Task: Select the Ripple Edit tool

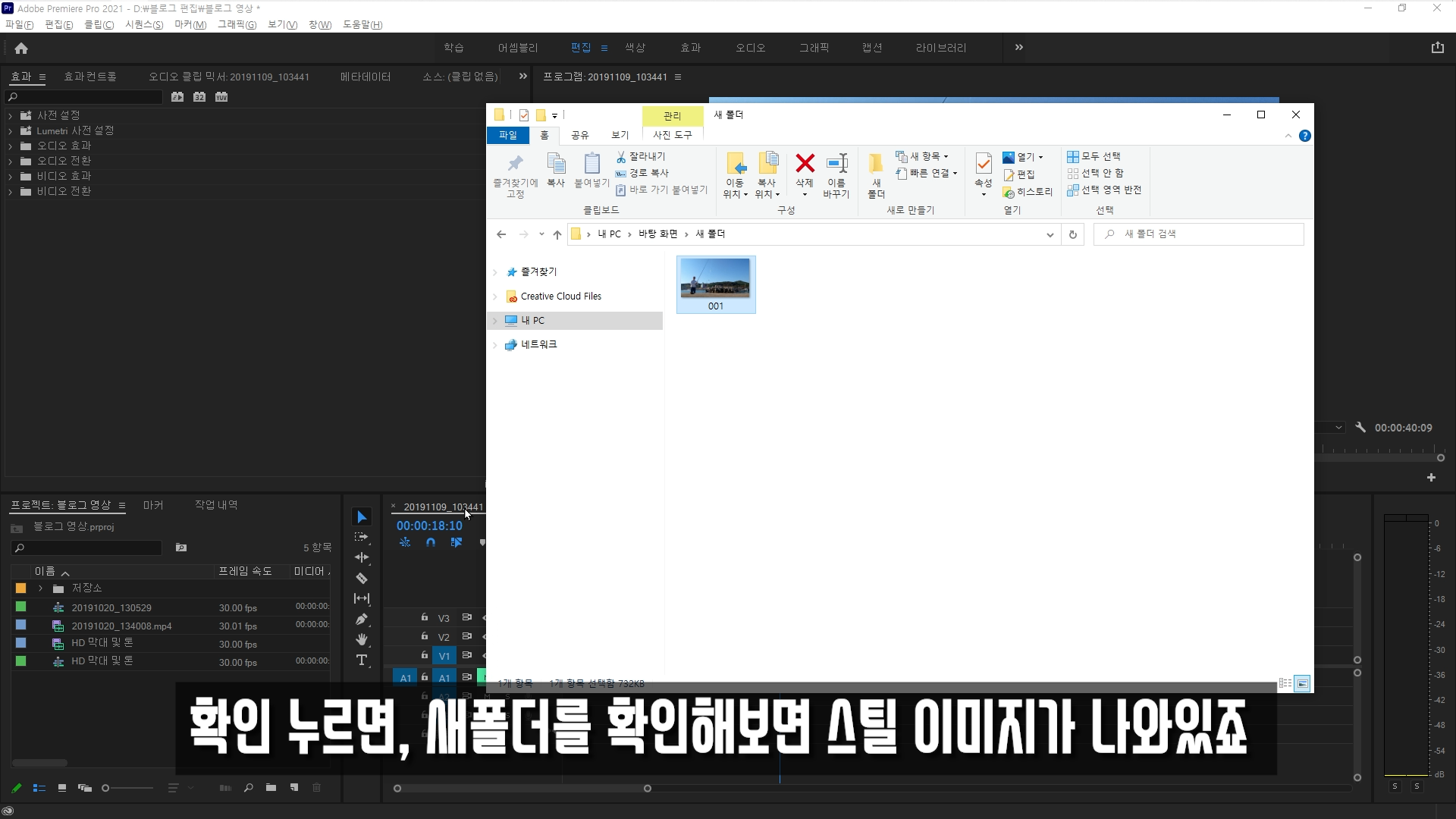Action: 362,557
